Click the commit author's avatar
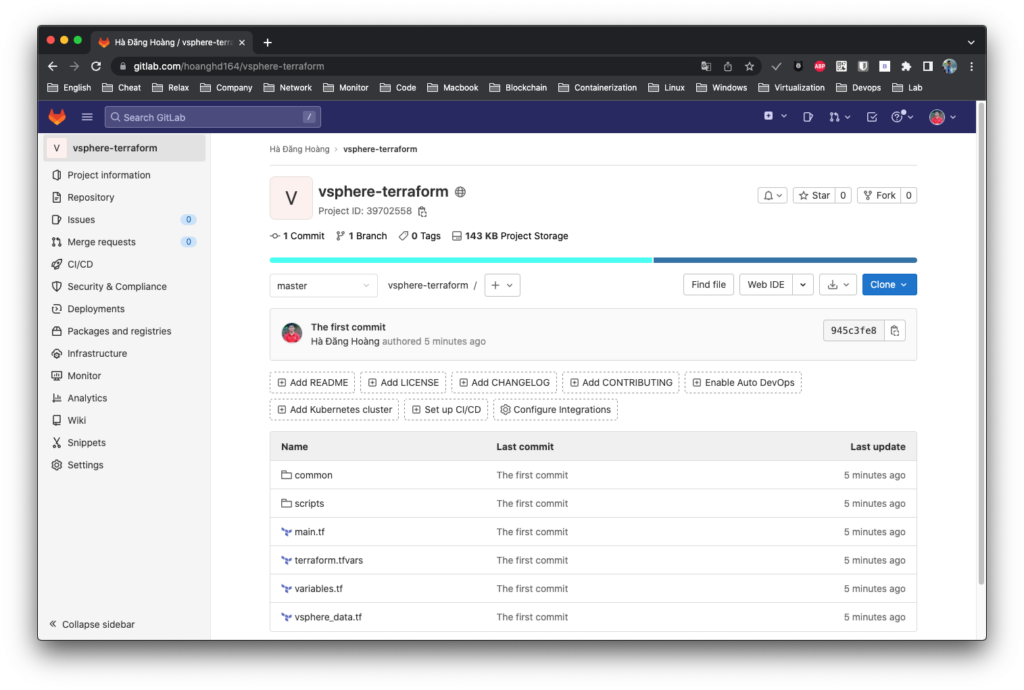The width and height of the screenshot is (1024, 690). tap(292, 333)
